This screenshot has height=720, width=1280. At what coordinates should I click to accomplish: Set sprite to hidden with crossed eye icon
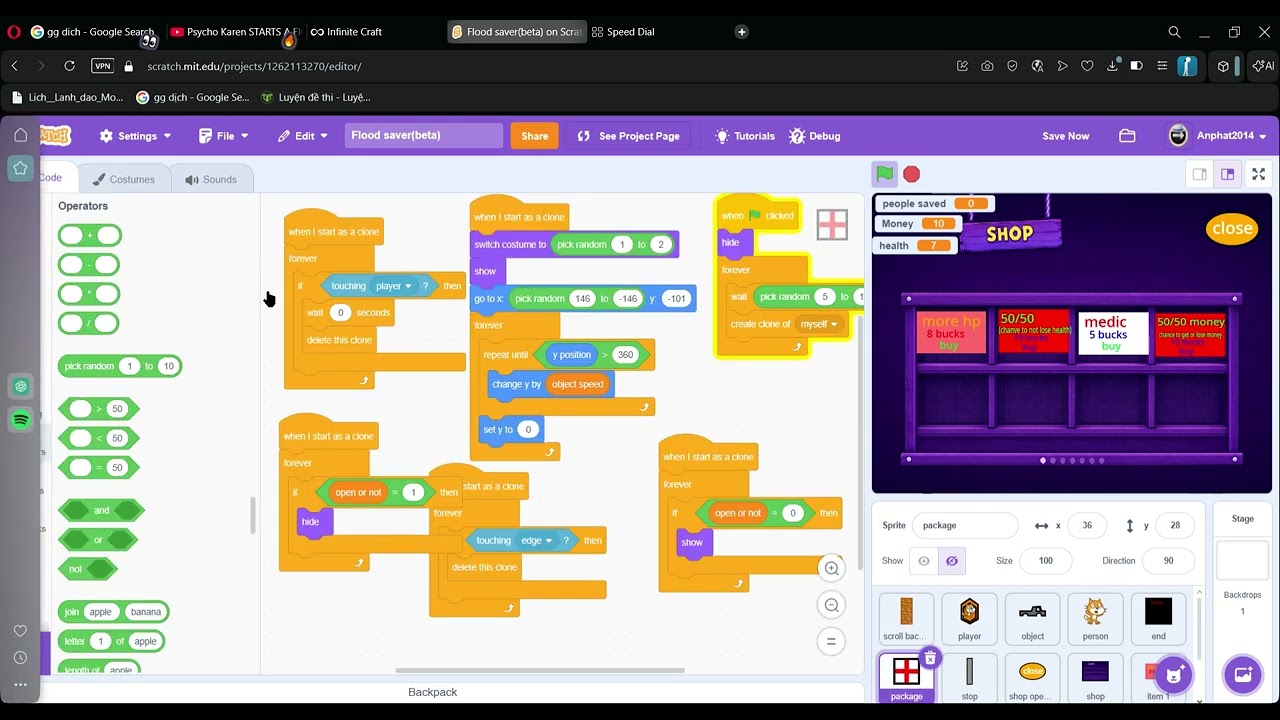[x=951, y=561]
